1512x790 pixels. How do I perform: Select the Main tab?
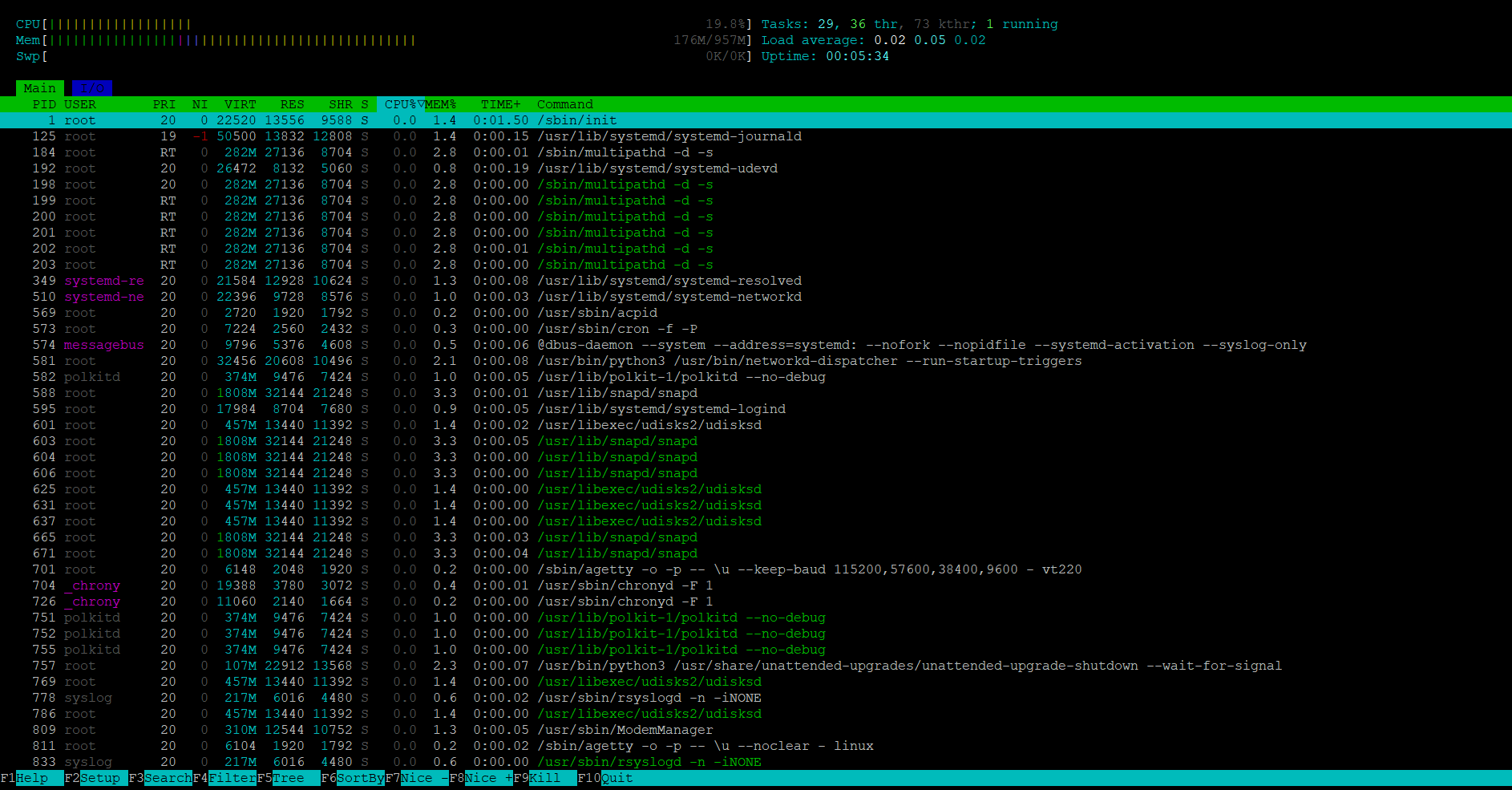coord(38,87)
